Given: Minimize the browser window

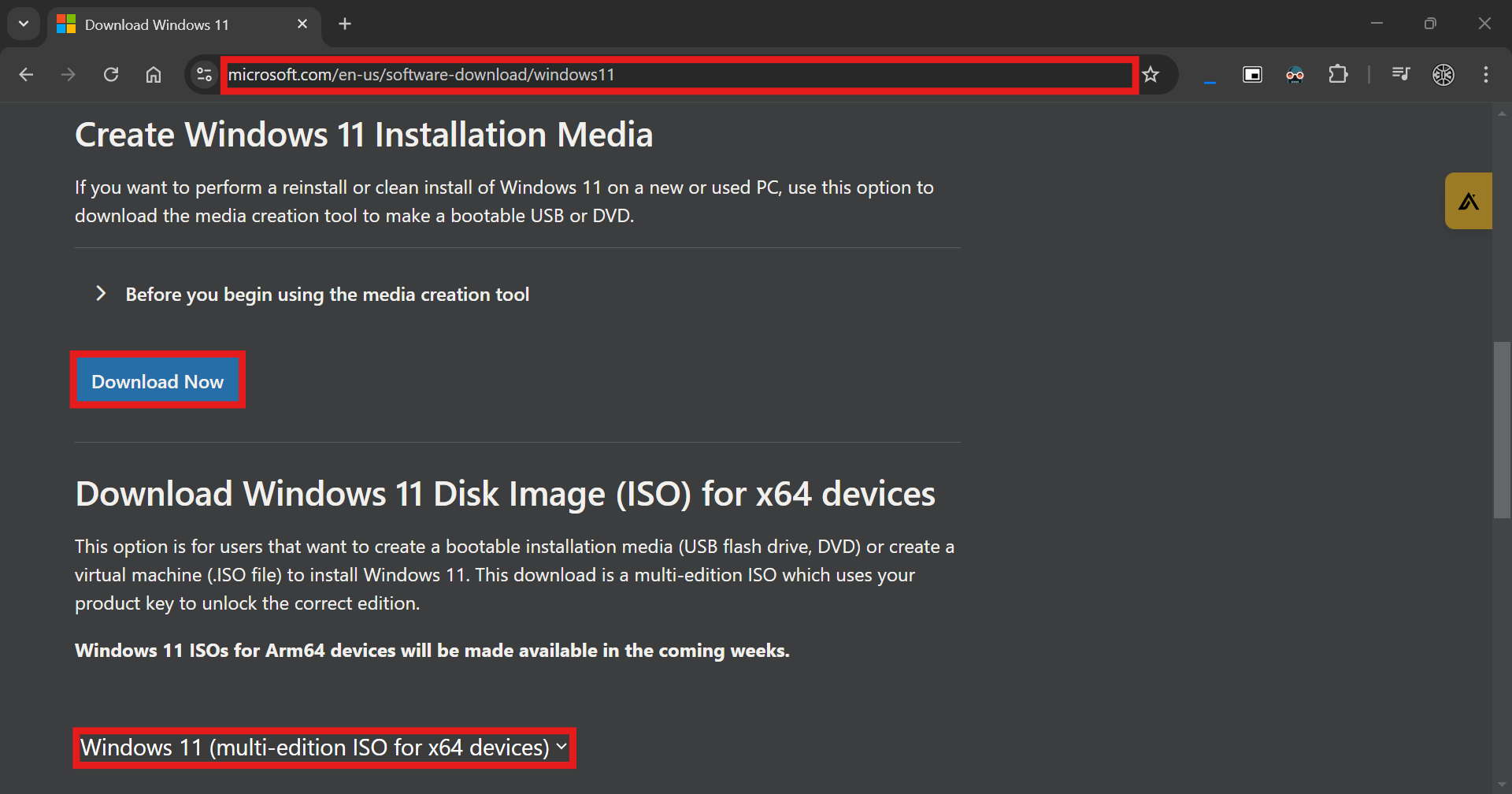Looking at the screenshot, I should pos(1377,24).
